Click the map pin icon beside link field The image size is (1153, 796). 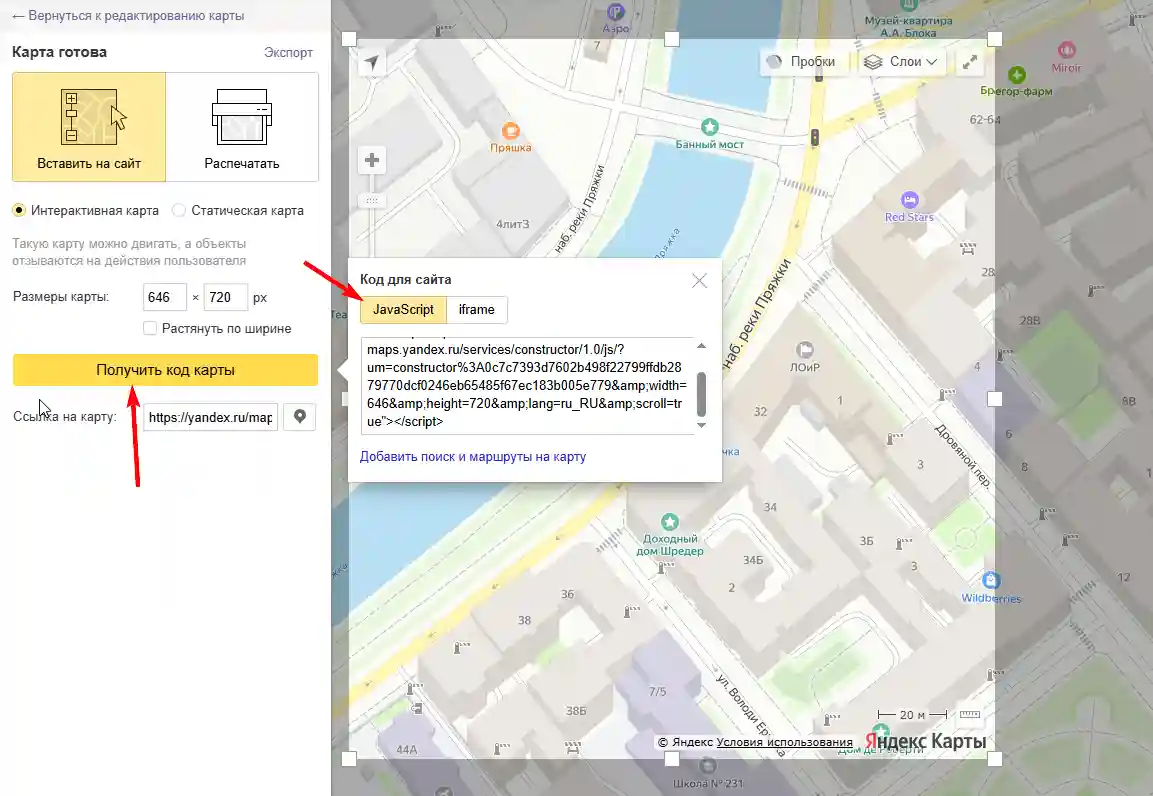299,417
